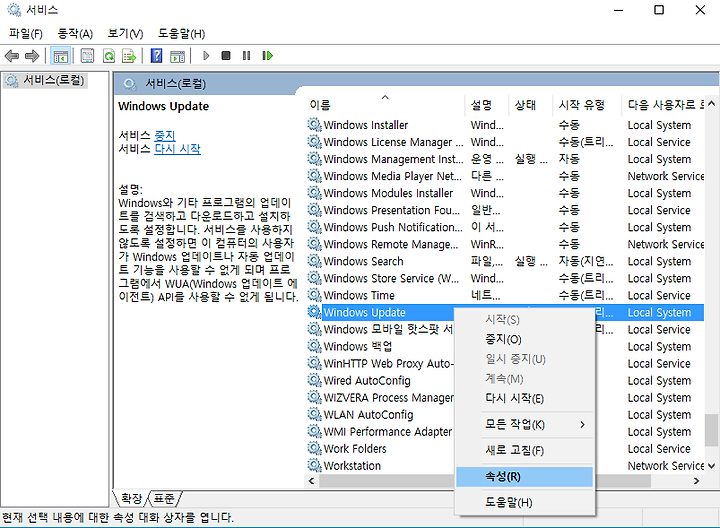Click the gear icon of WMI Performance Adapter
This screenshot has width=720, height=528.
314,432
